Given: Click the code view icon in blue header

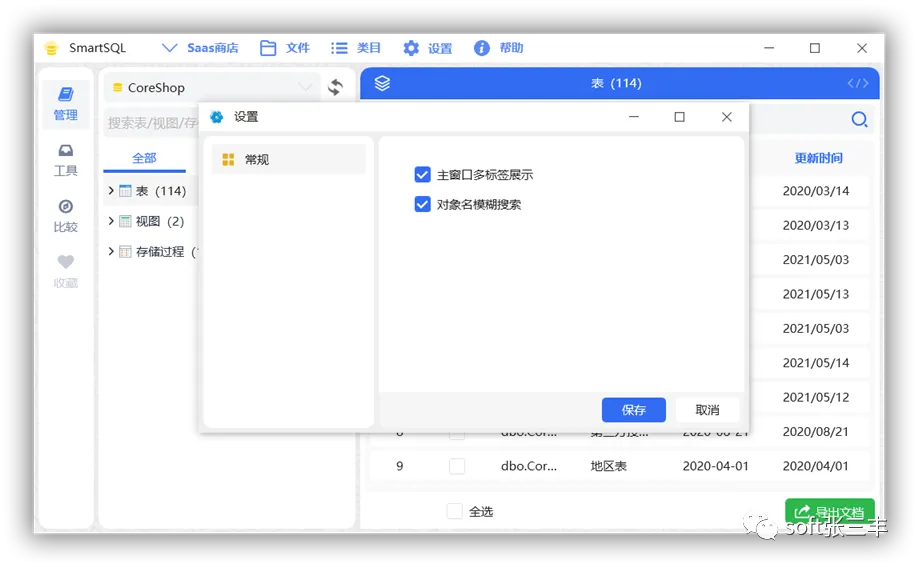Looking at the screenshot, I should 858,83.
